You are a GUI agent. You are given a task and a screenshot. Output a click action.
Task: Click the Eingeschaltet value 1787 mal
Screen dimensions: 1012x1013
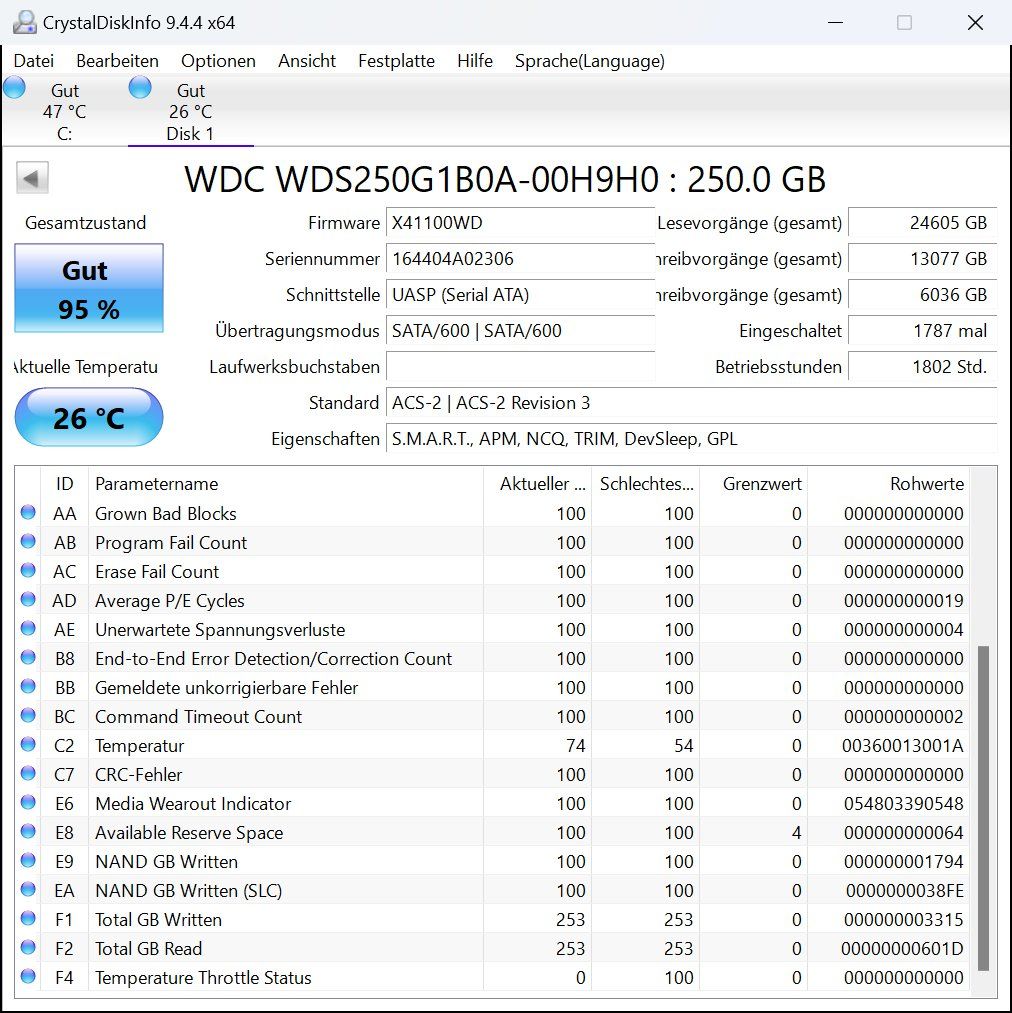point(922,331)
